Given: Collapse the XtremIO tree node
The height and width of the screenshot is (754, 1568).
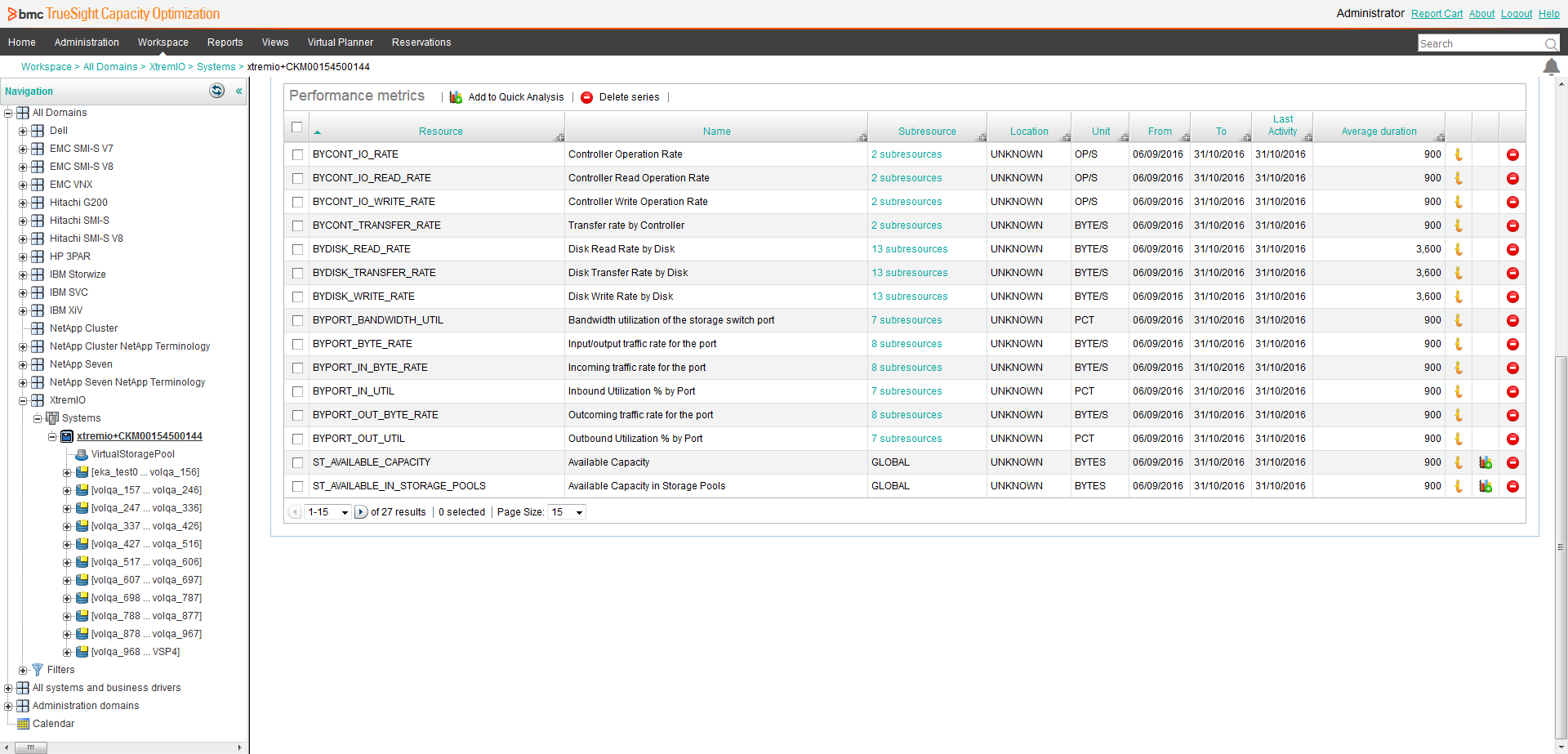Looking at the screenshot, I should point(23,400).
